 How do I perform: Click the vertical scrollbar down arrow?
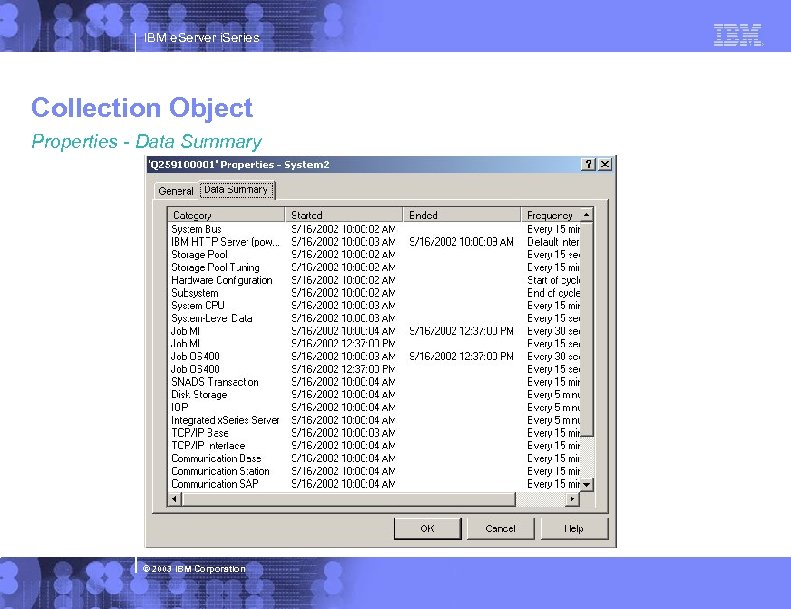(587, 484)
